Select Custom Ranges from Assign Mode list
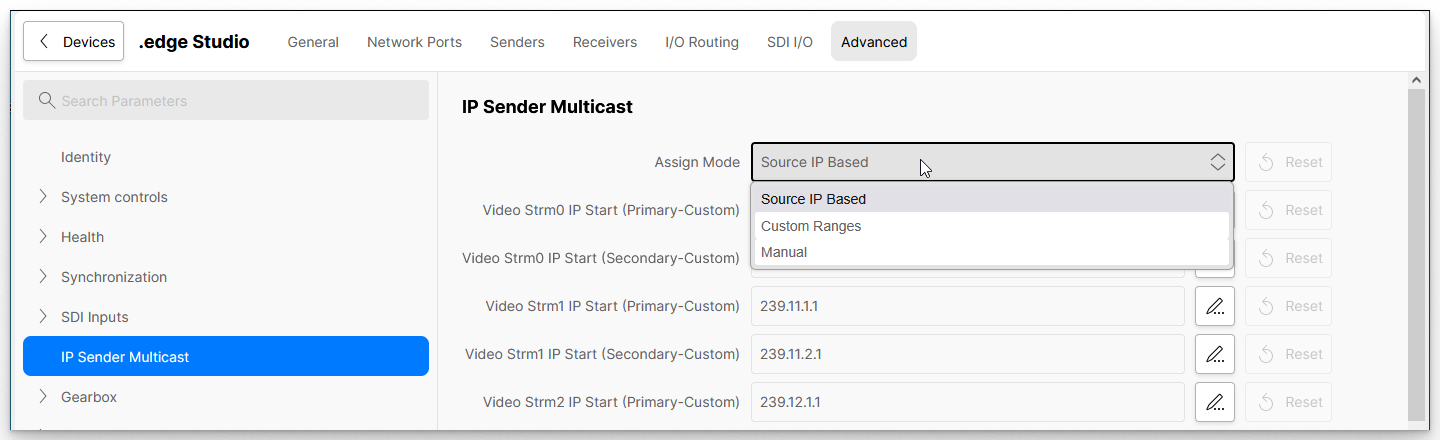Image resolution: width=1440 pixels, height=440 pixels. pyautogui.click(x=810, y=226)
